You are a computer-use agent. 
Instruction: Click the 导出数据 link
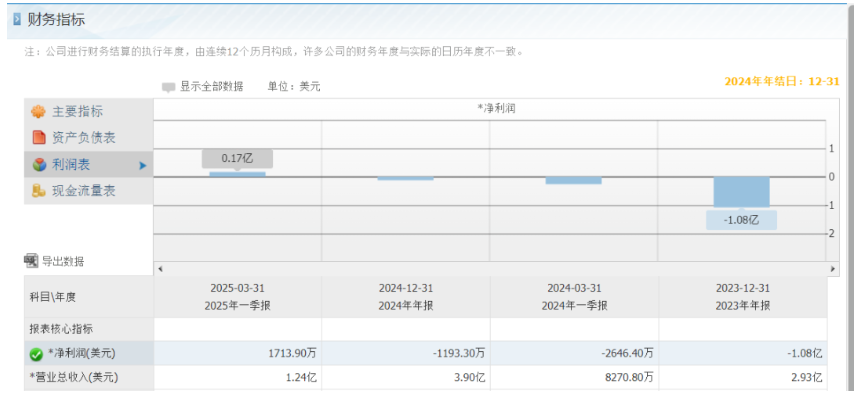click(63, 261)
